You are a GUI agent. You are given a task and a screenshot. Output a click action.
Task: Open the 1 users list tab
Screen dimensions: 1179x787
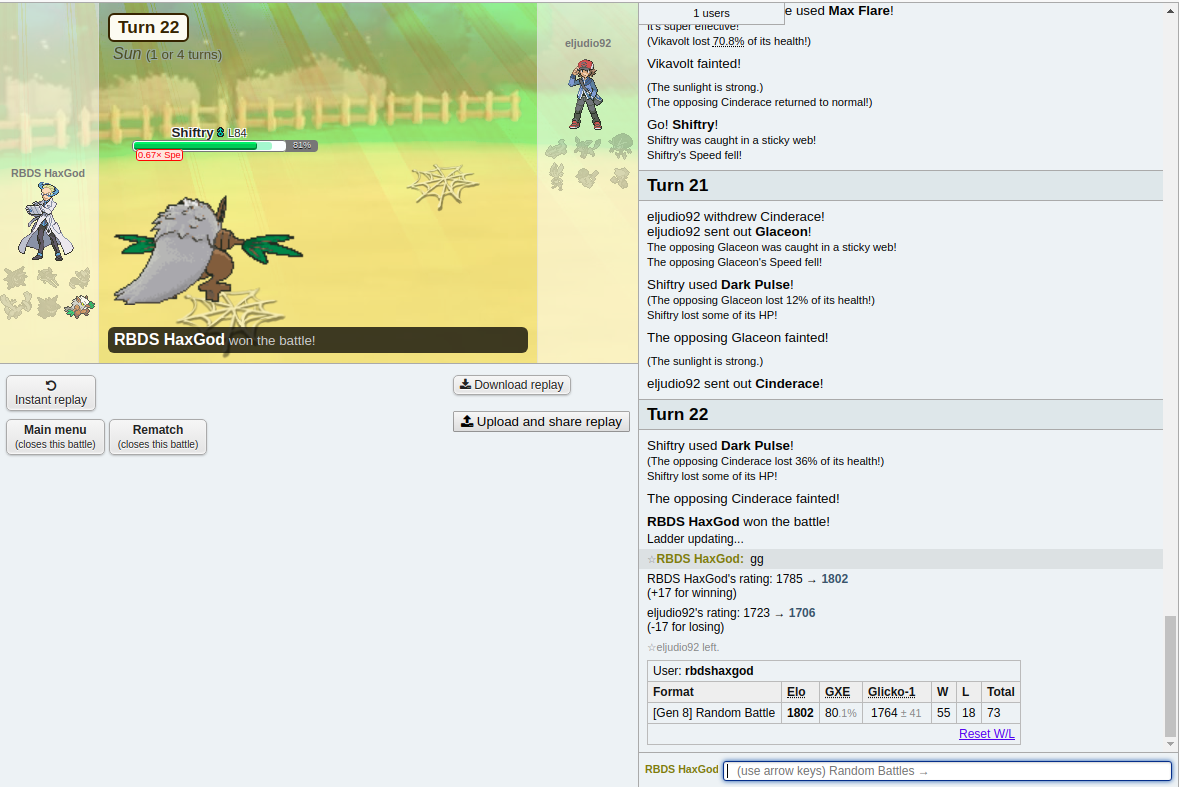711,13
